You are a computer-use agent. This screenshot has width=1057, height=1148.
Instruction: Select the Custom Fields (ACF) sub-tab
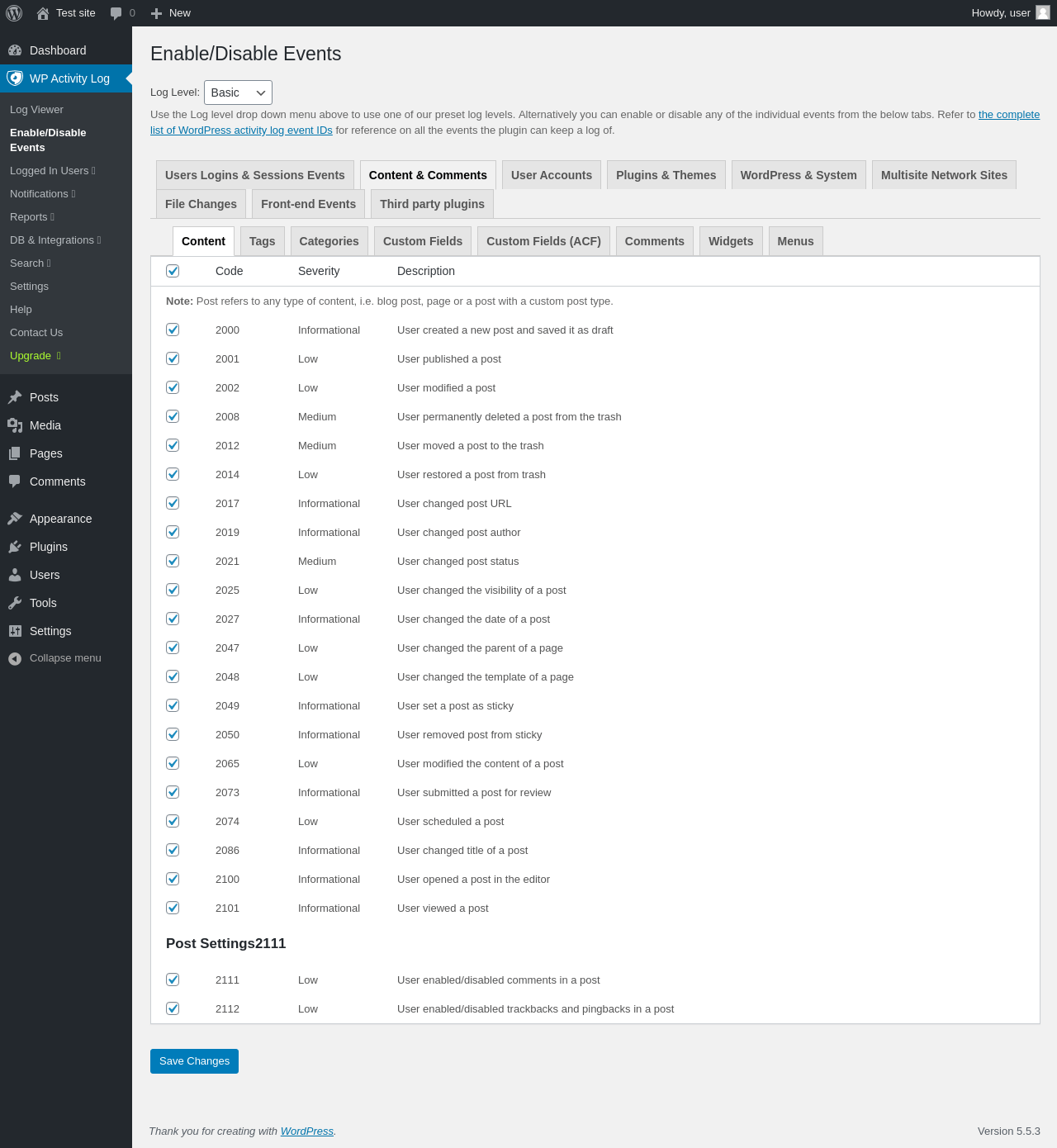[543, 241]
